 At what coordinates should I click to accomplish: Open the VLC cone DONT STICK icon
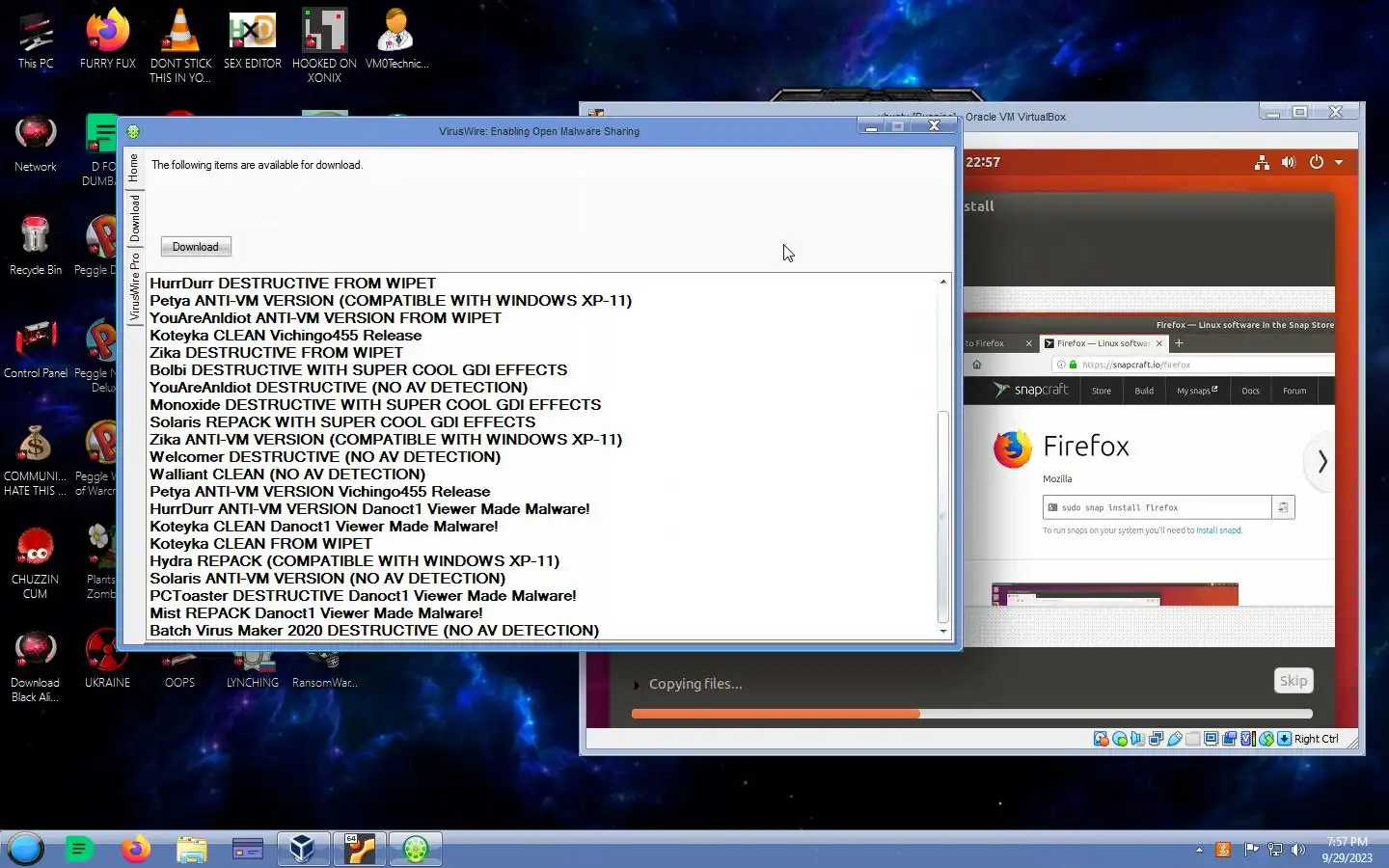[x=180, y=44]
